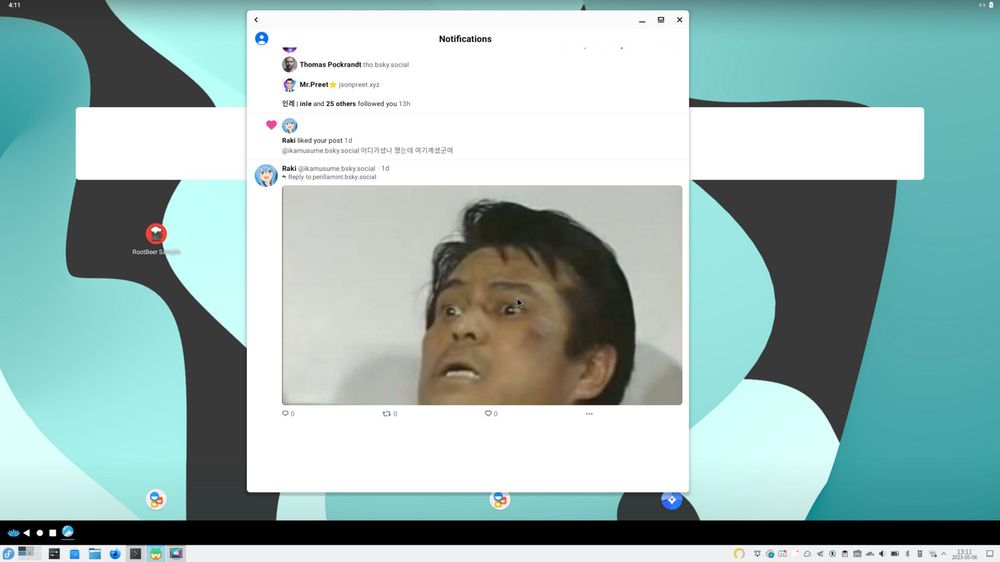Open the RootBeer Sample desktop icon
The height and width of the screenshot is (562, 1000).
(x=156, y=239)
